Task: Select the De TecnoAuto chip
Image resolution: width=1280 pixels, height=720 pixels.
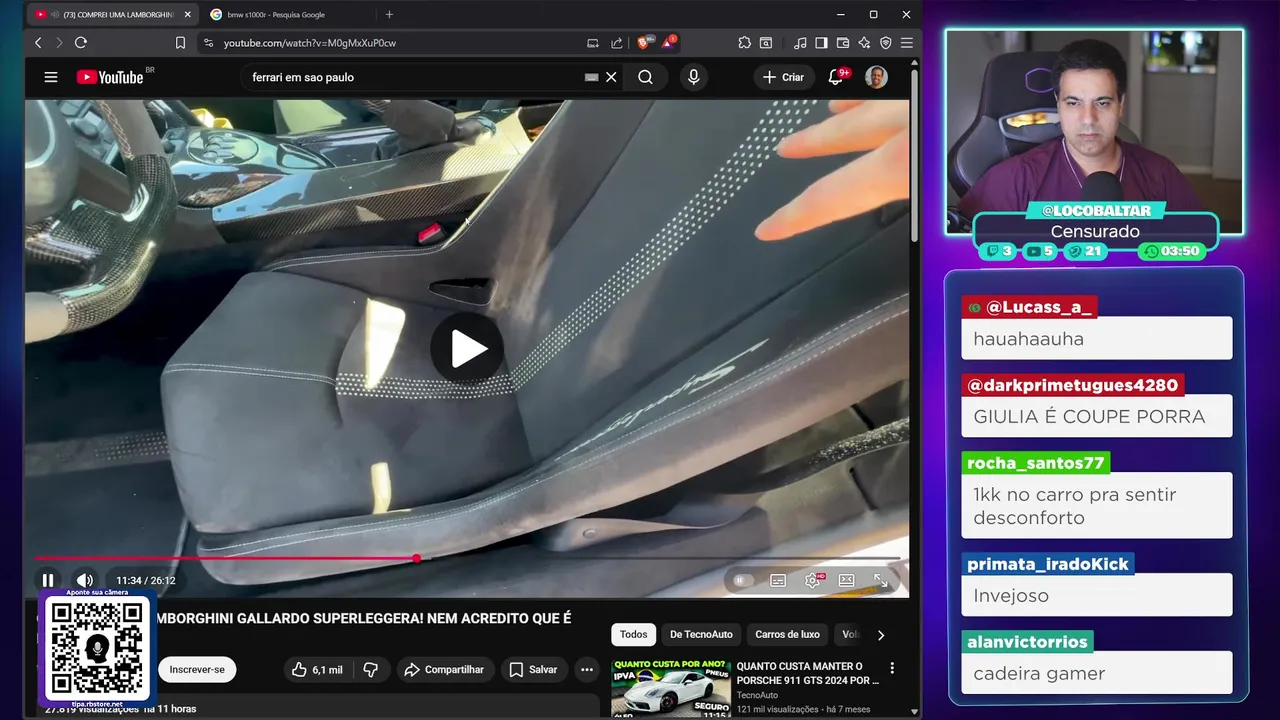Action: point(701,634)
